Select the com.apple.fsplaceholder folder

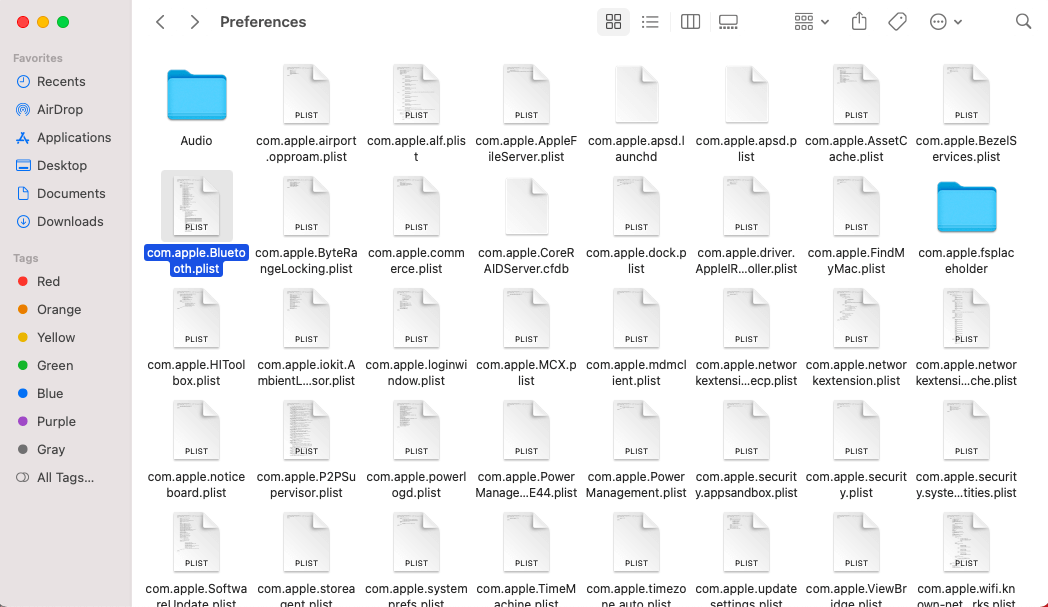pyautogui.click(x=966, y=208)
